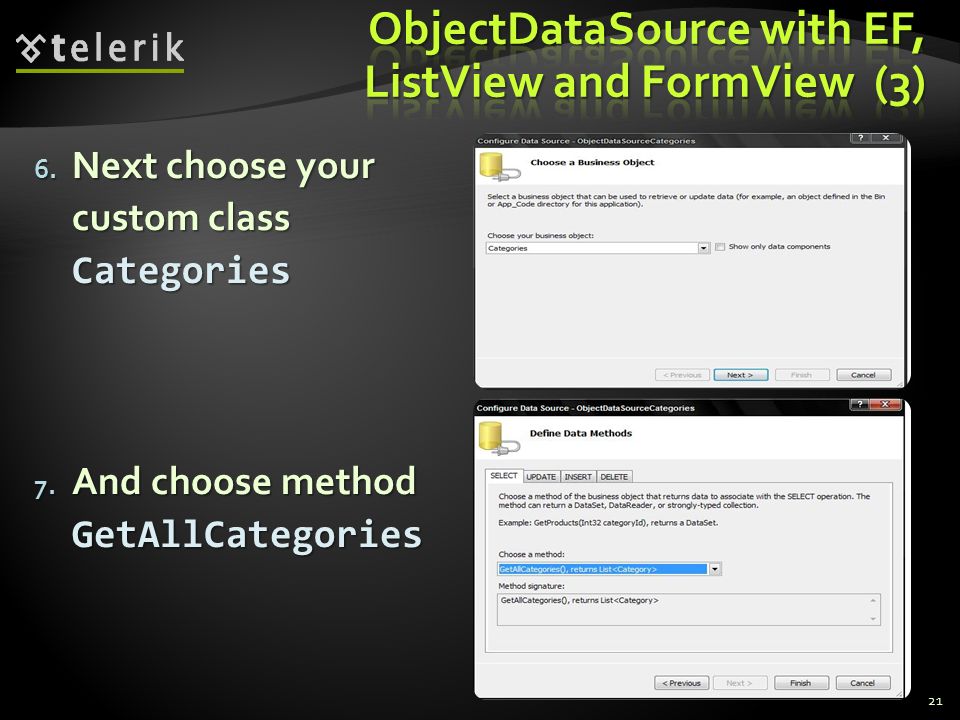Expand the Choose a method dropdown arrow
This screenshot has height=720, width=960.
pos(714,569)
